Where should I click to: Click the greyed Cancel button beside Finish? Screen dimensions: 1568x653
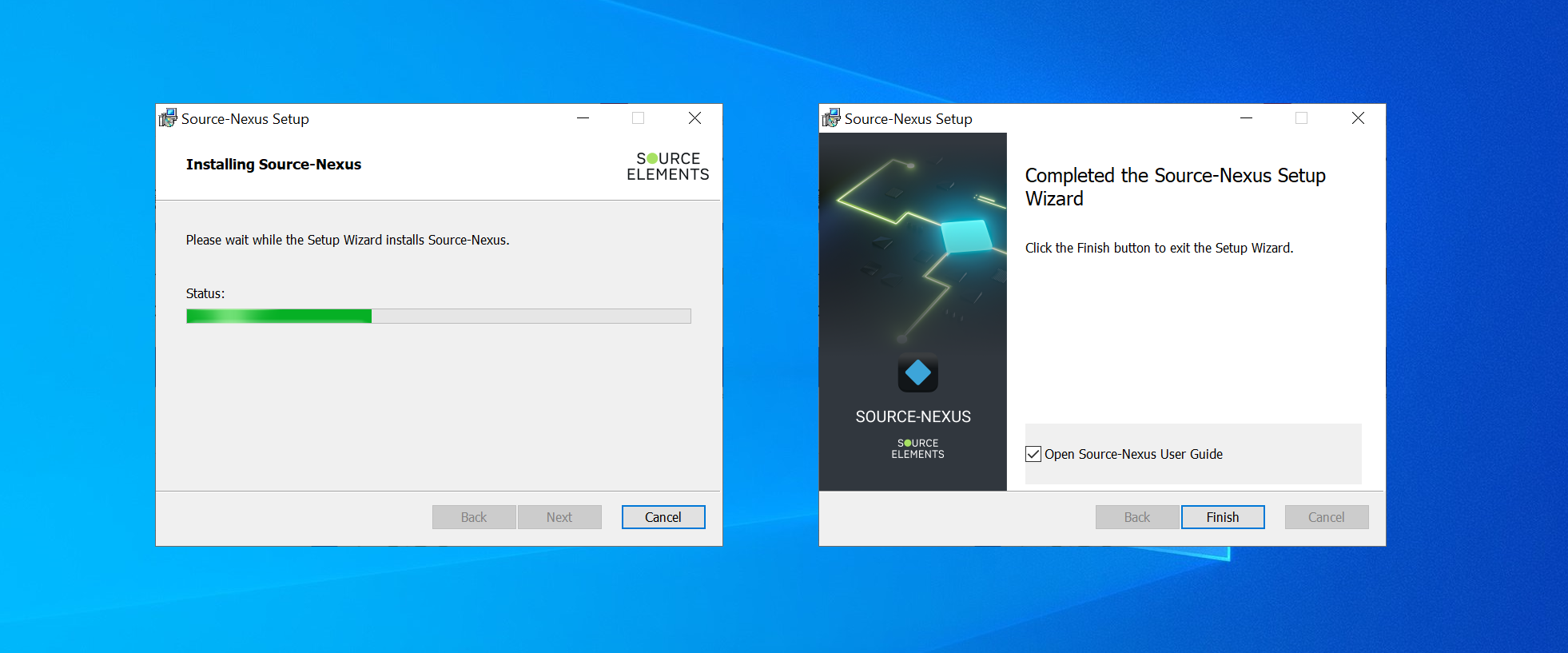coord(1326,517)
